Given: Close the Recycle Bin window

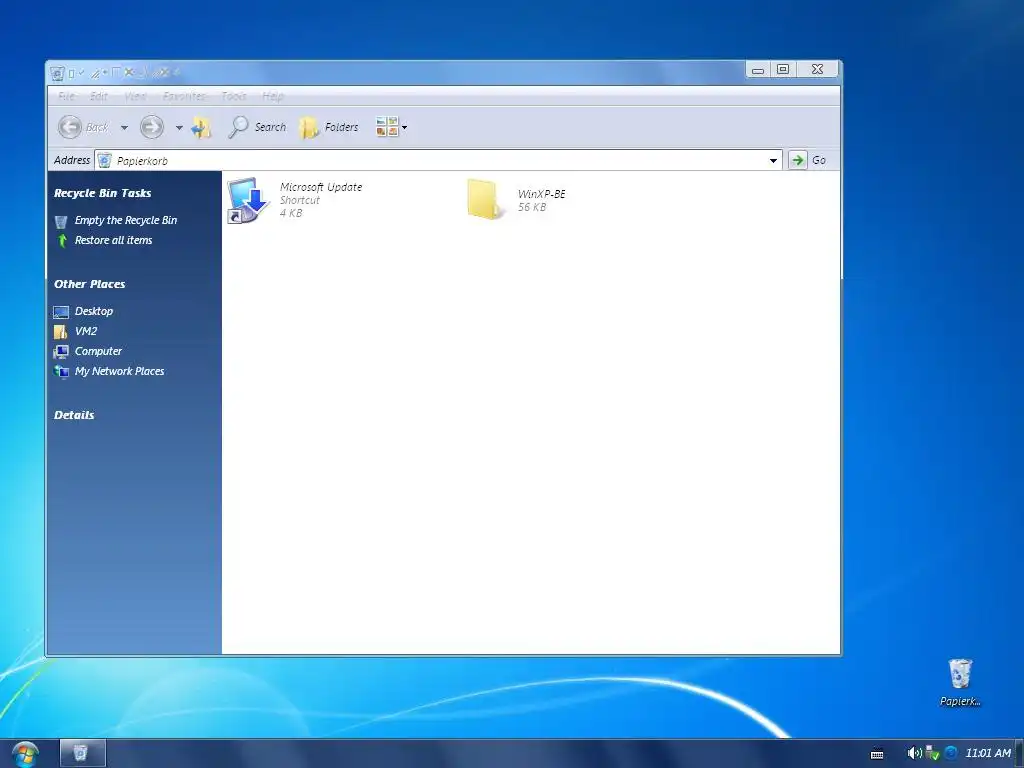Looking at the screenshot, I should point(817,69).
